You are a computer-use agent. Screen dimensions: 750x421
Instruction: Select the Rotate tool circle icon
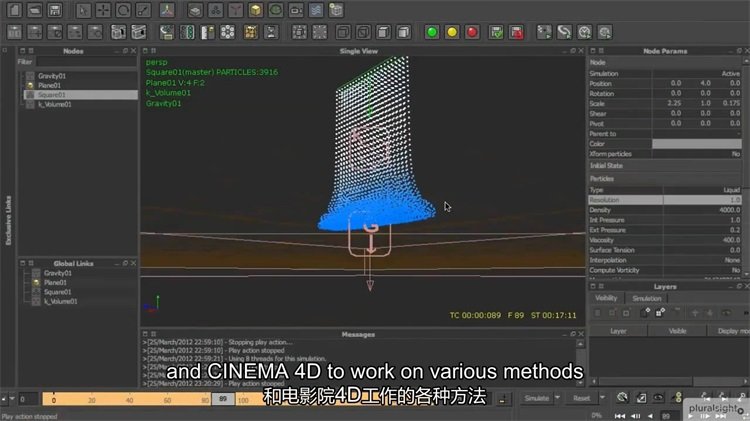tap(123, 10)
